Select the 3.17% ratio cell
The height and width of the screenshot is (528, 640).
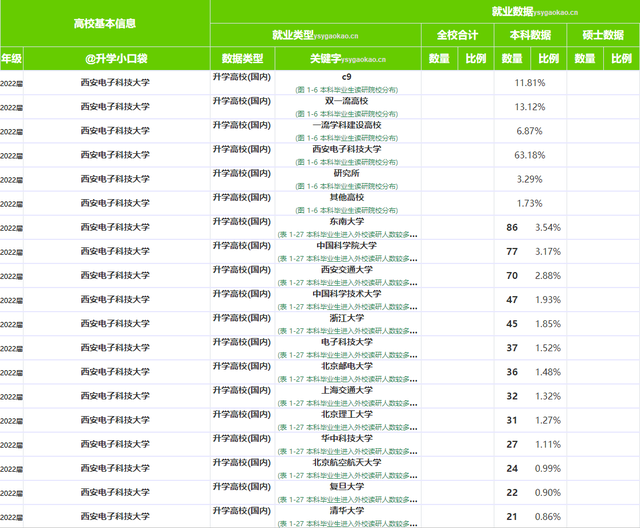click(547, 252)
